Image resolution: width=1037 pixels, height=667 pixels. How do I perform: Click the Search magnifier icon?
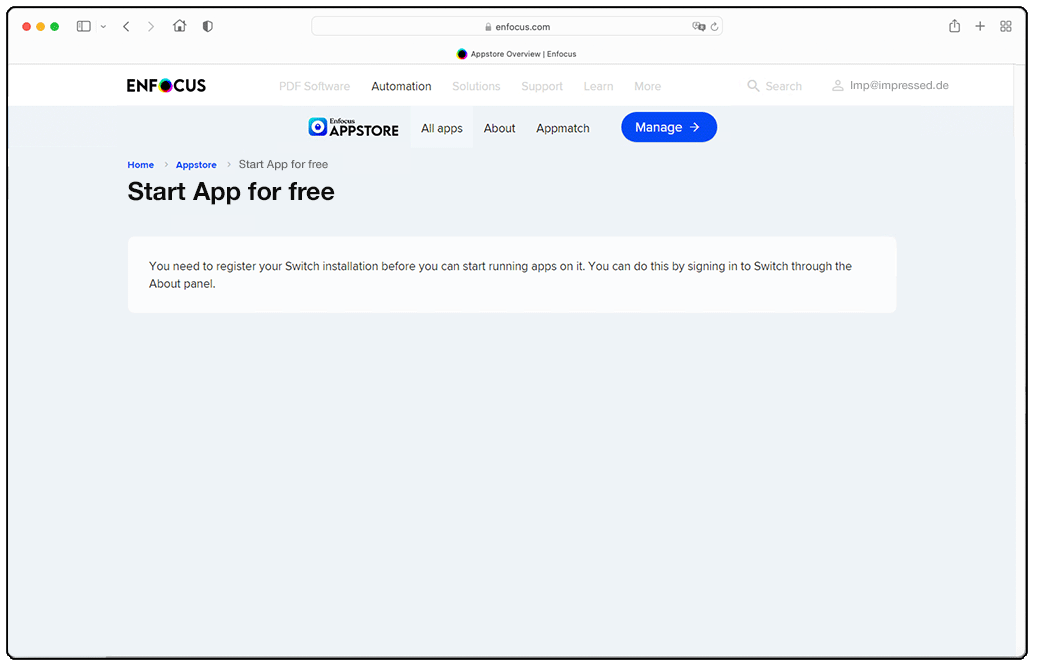753,86
